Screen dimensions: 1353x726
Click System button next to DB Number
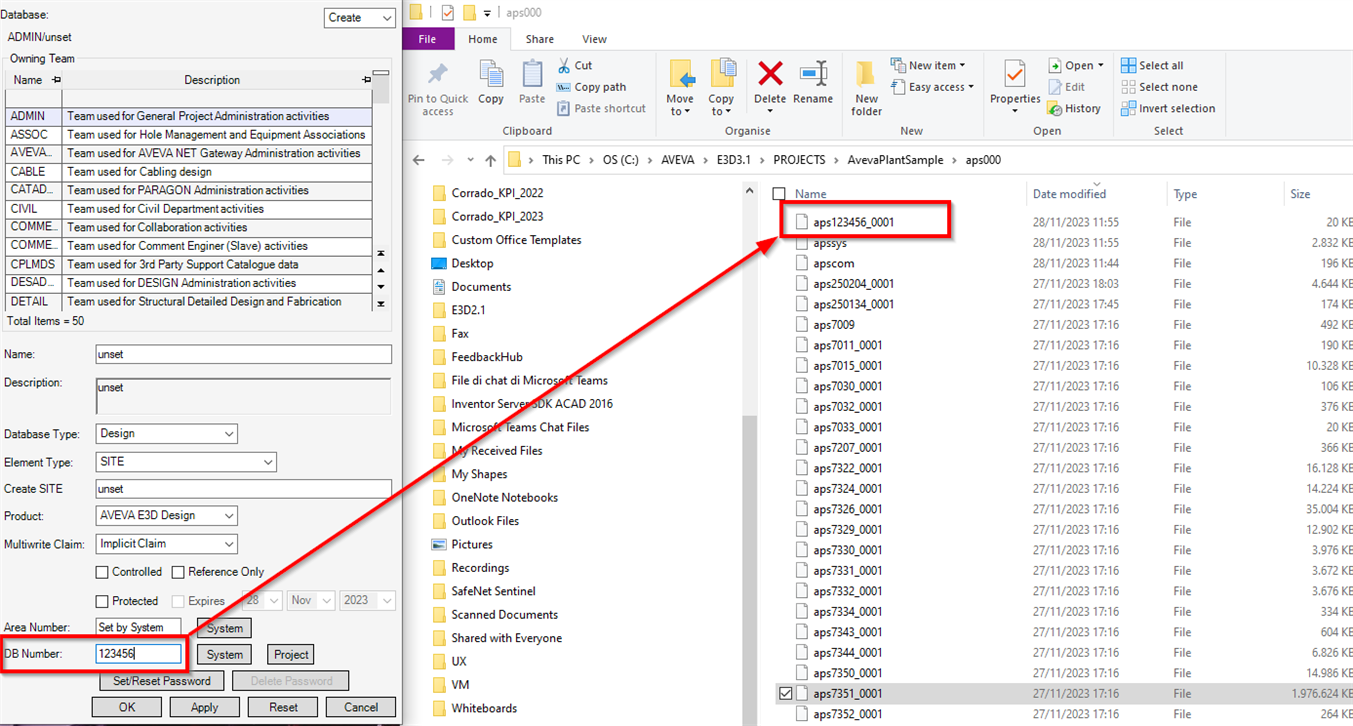(225, 655)
